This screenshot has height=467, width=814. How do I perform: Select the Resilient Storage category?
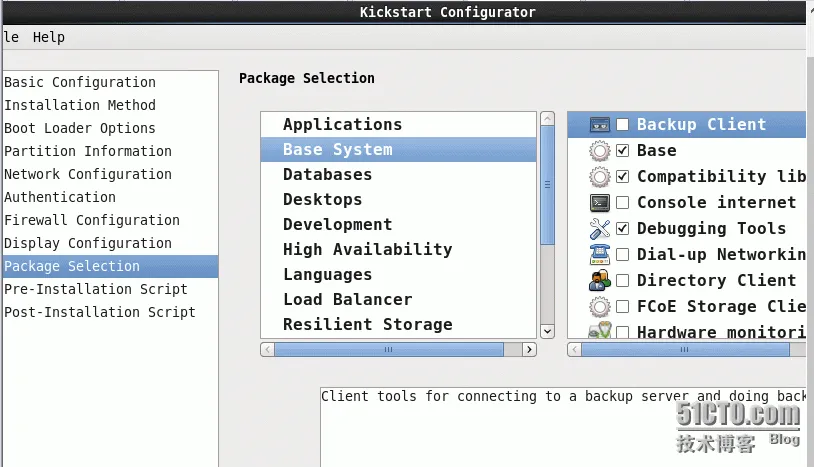coord(398,324)
